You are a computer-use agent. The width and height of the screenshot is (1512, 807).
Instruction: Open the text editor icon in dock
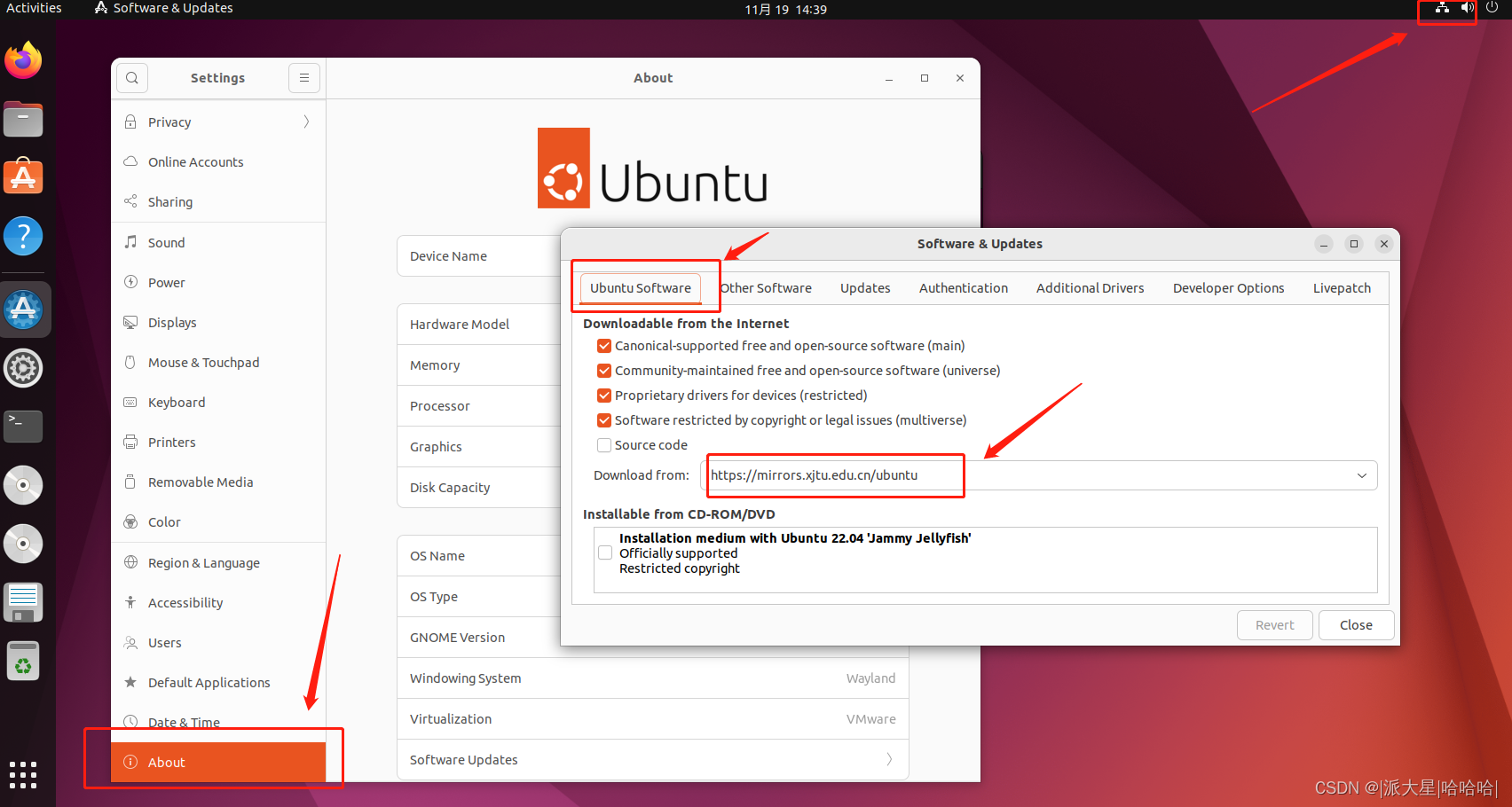click(24, 602)
